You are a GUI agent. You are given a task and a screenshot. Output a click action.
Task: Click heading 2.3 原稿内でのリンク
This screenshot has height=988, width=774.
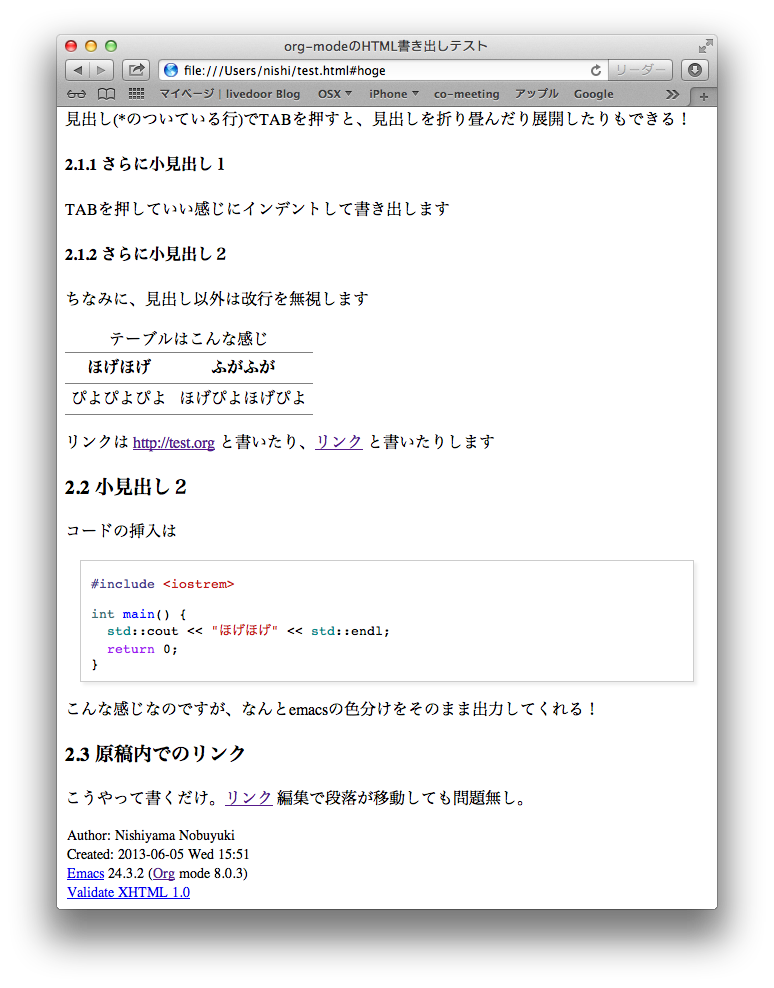click(155, 754)
